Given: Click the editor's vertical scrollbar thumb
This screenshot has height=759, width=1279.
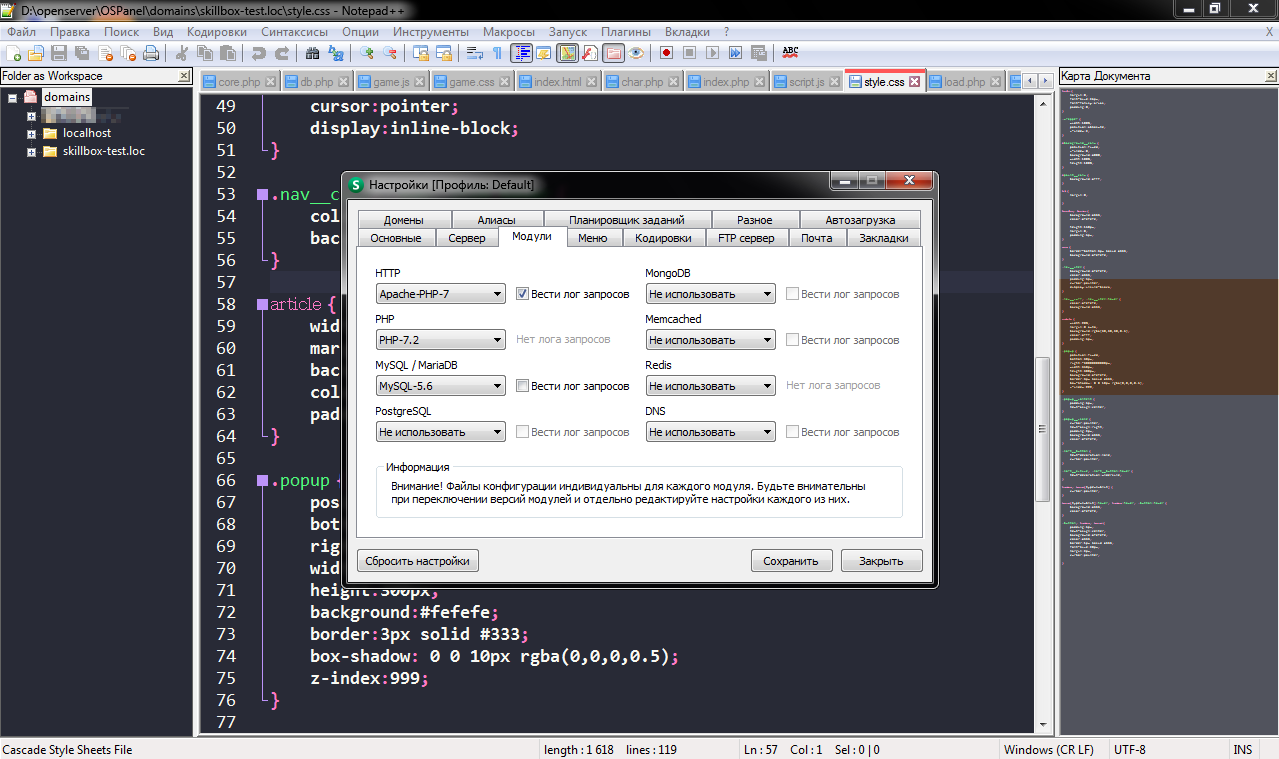Looking at the screenshot, I should [x=1043, y=412].
